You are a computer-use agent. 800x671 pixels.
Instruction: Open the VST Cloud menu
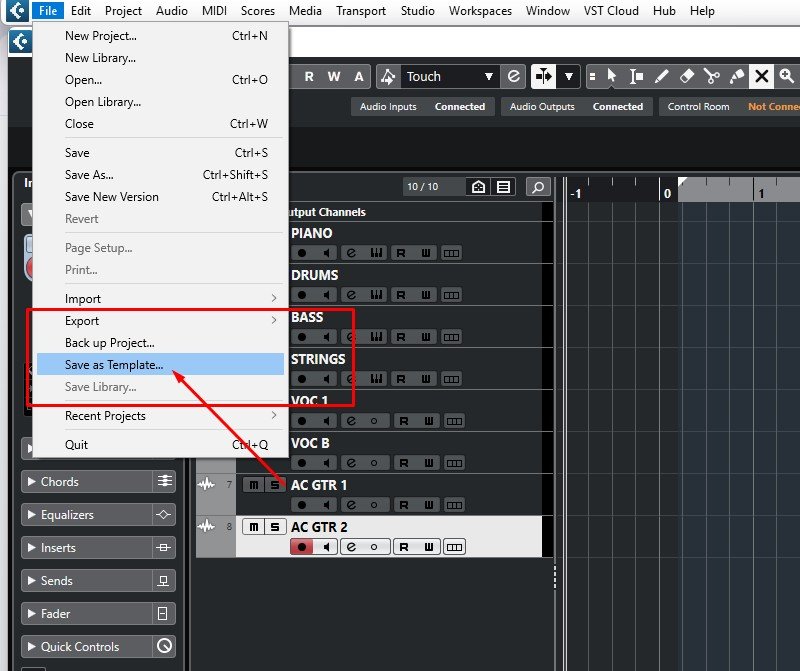[x=611, y=11]
